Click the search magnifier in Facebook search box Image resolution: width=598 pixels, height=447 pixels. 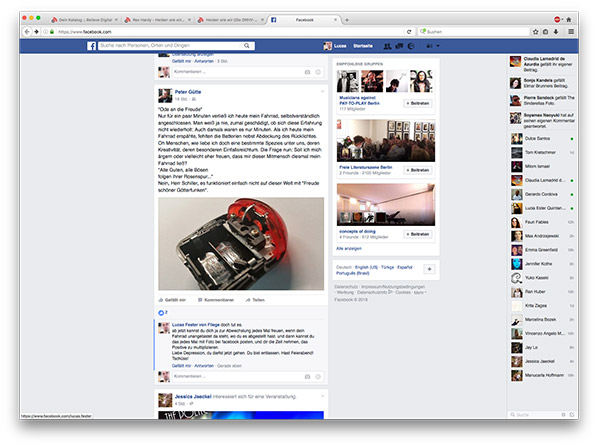(x=247, y=46)
